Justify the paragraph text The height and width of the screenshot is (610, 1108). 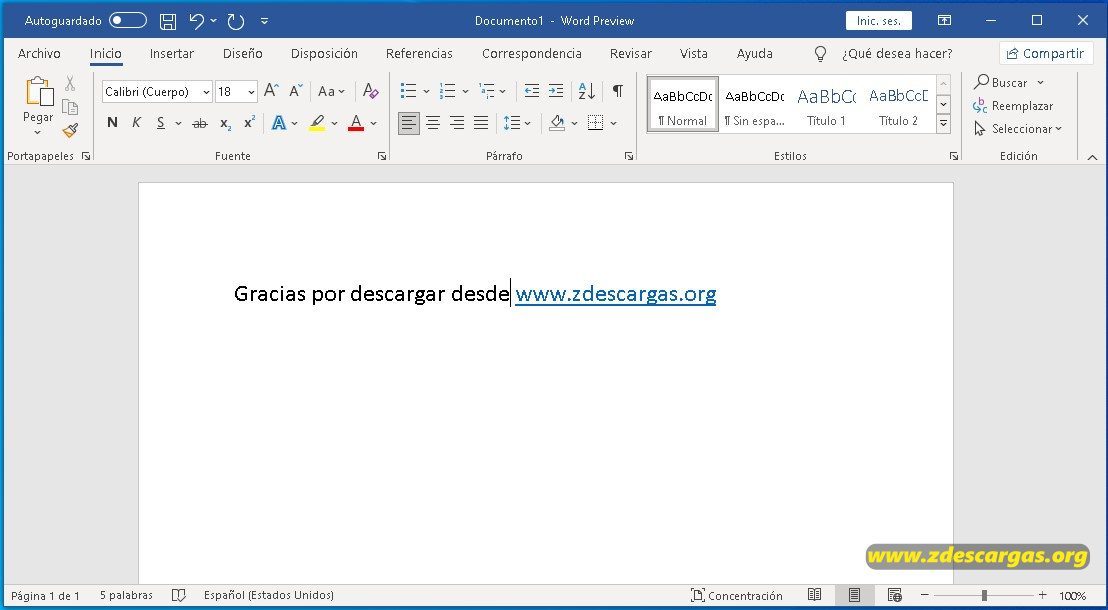pos(481,123)
